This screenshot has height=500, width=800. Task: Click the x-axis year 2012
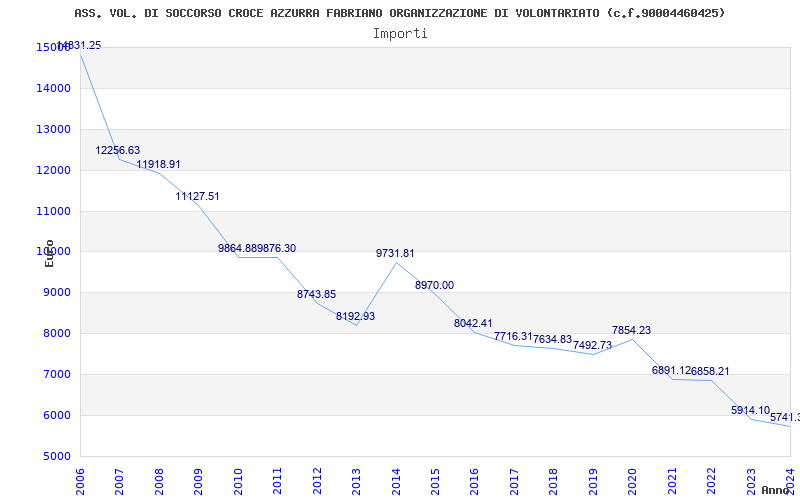click(x=317, y=481)
